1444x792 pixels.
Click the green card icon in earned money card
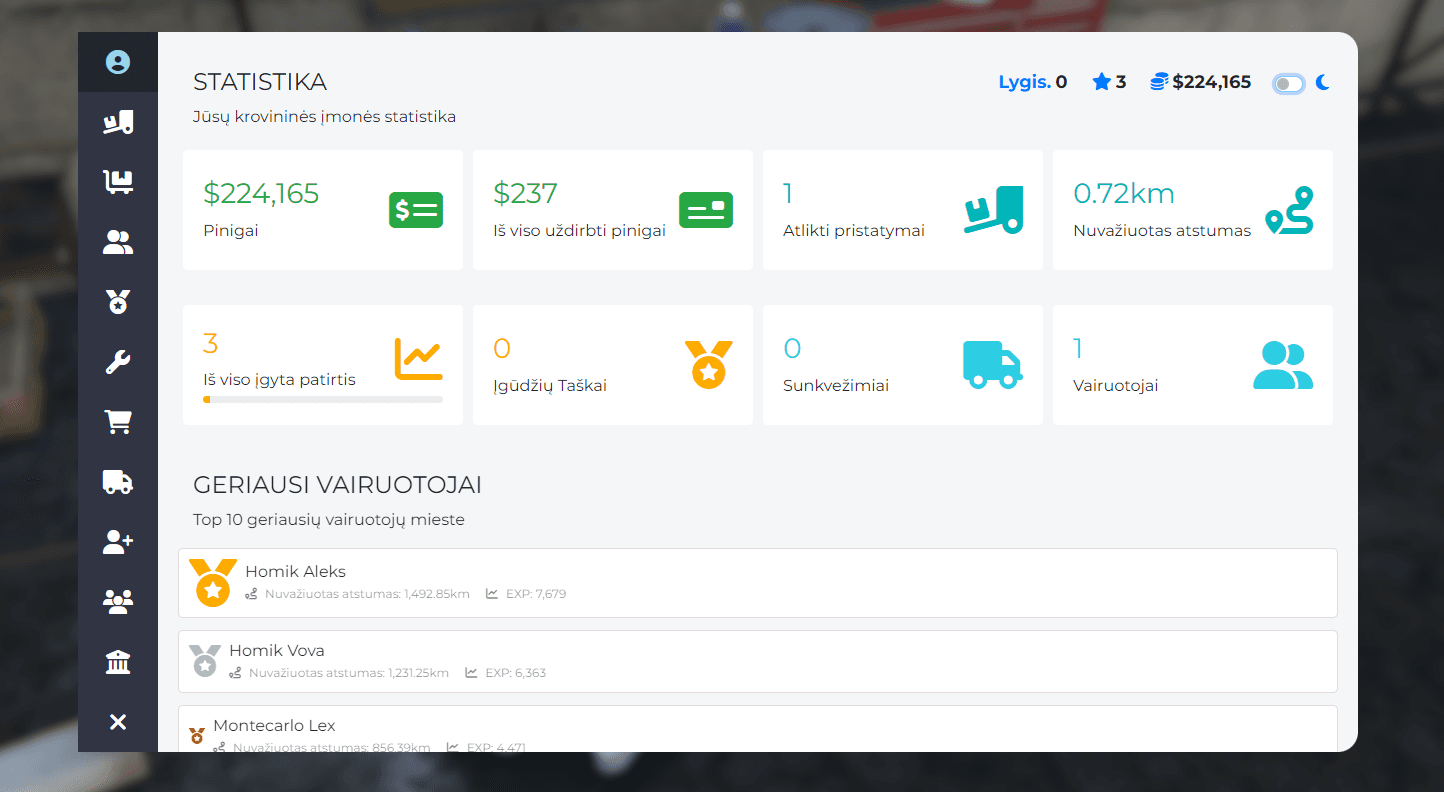(x=706, y=210)
